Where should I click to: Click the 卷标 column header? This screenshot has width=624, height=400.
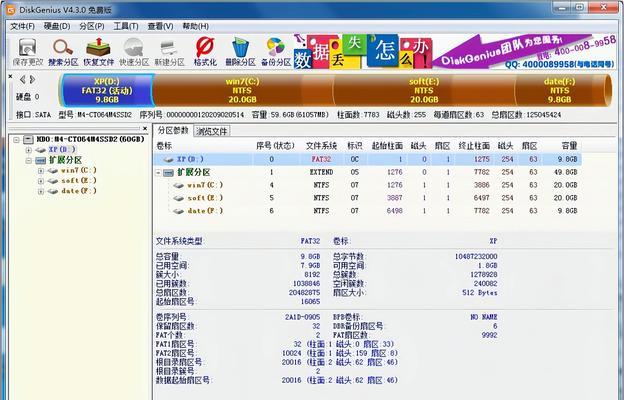pyautogui.click(x=164, y=146)
